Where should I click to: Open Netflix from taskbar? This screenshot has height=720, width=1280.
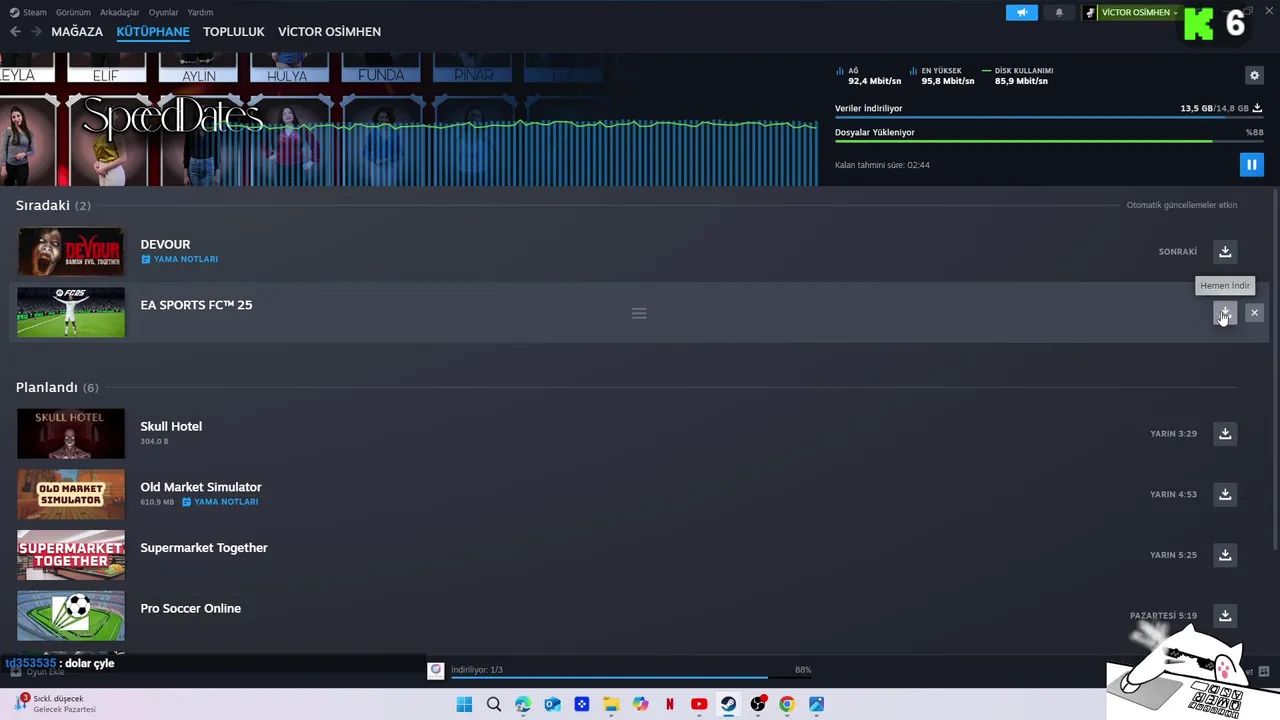tap(670, 704)
